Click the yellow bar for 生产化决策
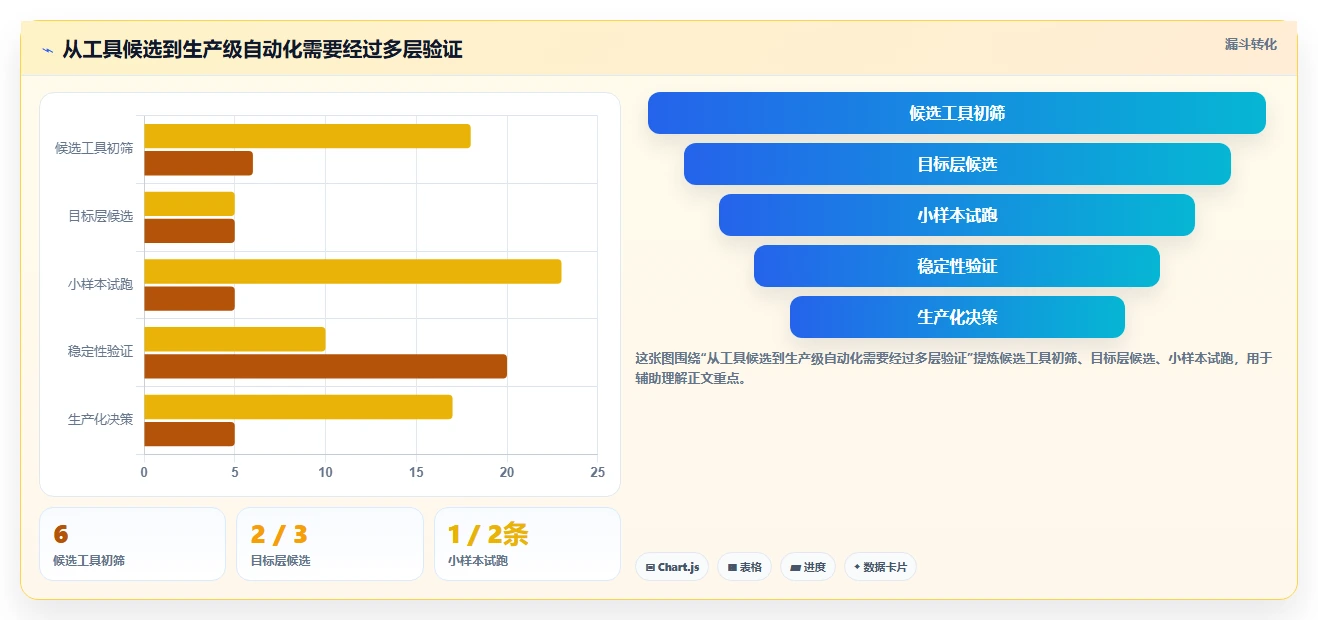1318x620 pixels. click(x=298, y=407)
